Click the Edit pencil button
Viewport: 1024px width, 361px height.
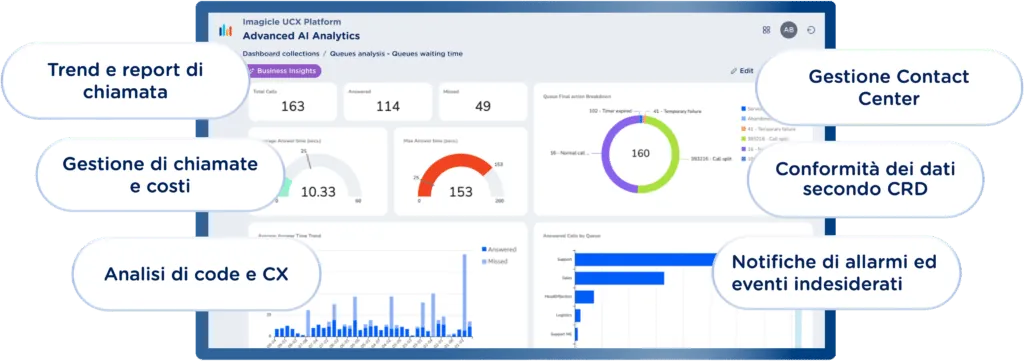[x=742, y=71]
